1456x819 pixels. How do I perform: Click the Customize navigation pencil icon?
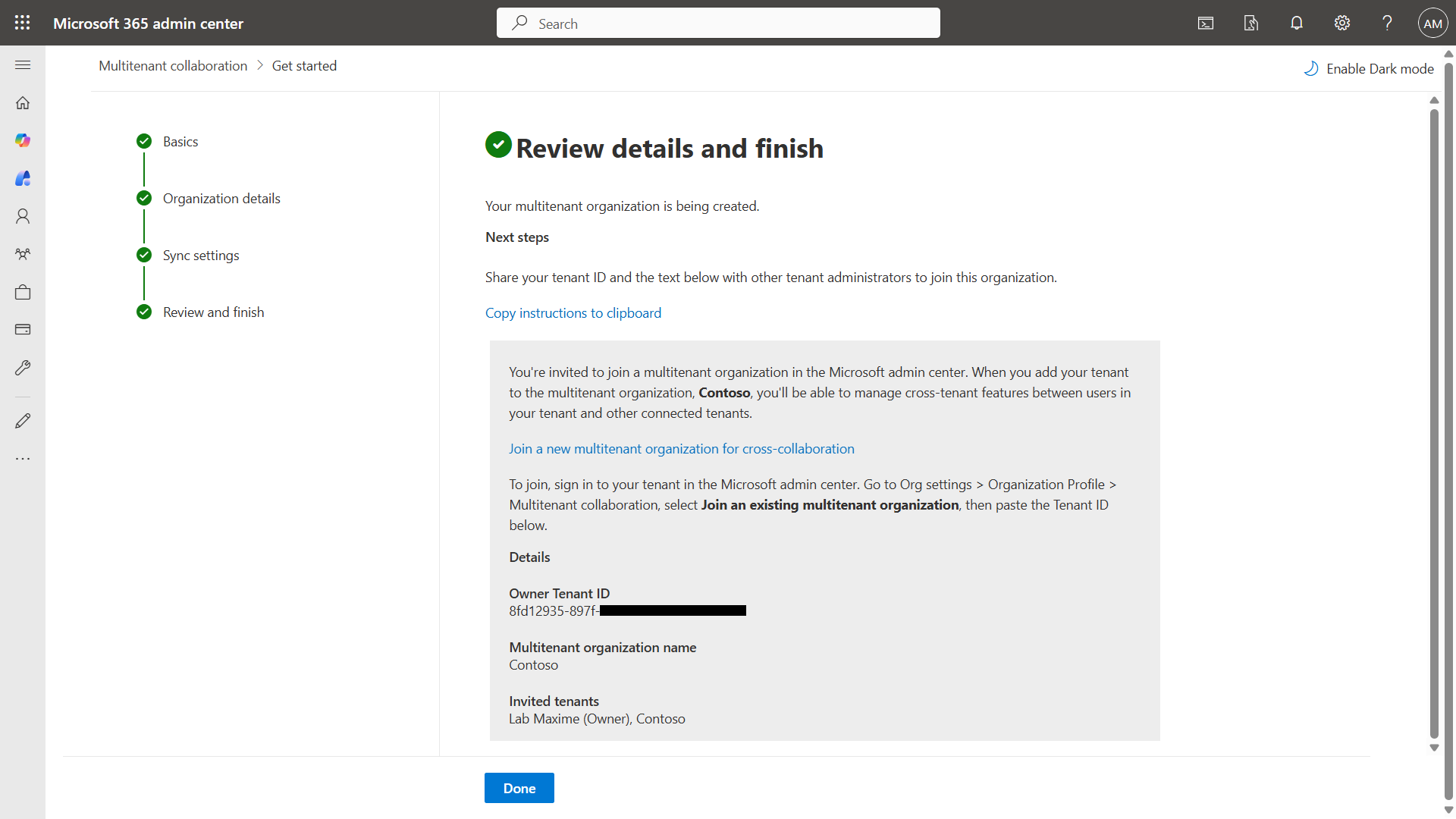[23, 421]
